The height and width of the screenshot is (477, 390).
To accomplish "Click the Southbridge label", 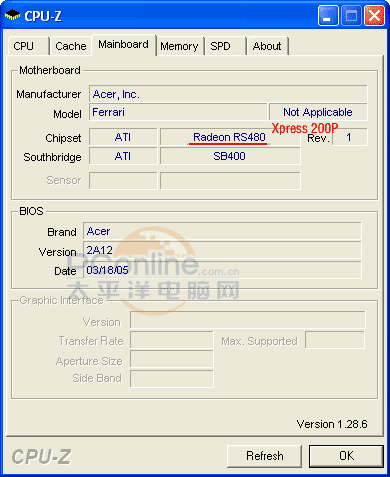I will [x=52, y=157].
